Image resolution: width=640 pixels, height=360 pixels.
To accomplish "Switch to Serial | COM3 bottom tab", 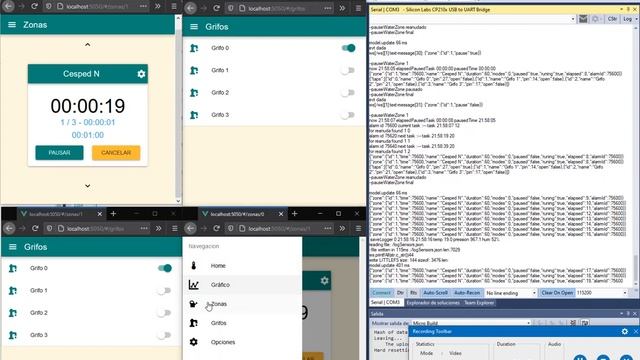I will tap(386, 303).
